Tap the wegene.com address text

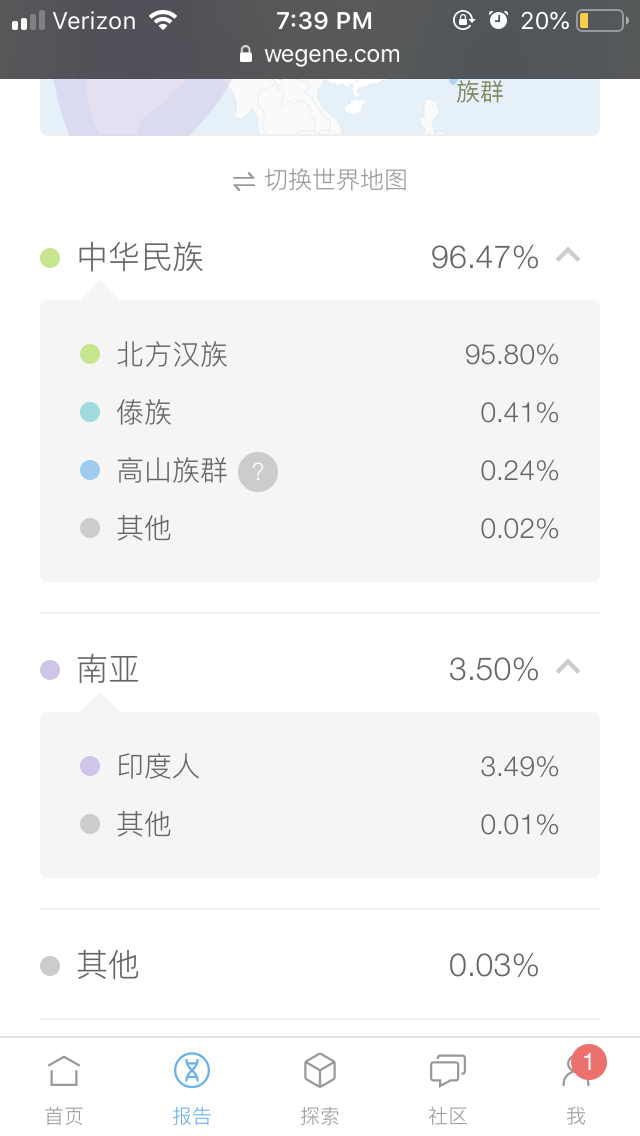coord(332,54)
